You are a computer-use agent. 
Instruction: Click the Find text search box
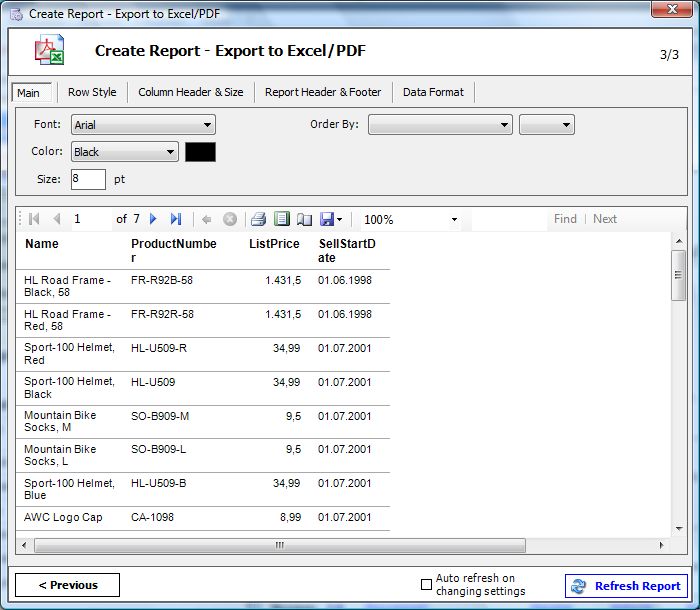coord(509,219)
